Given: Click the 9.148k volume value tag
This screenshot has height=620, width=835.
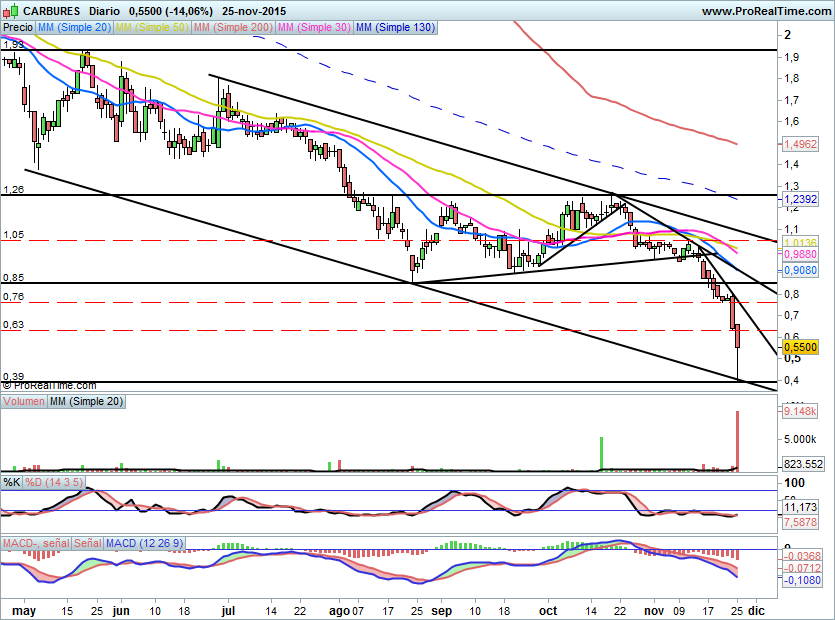Looking at the screenshot, I should click(x=801, y=411).
